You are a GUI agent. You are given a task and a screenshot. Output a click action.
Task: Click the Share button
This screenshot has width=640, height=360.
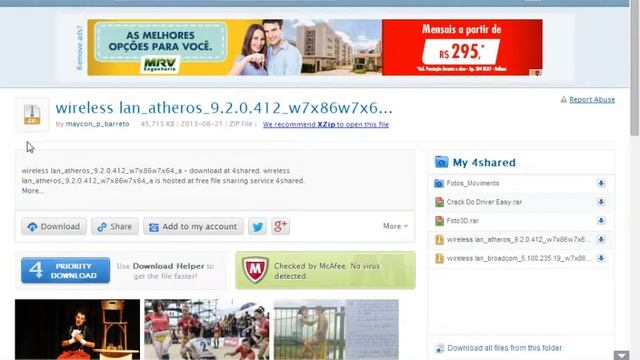coord(115,227)
